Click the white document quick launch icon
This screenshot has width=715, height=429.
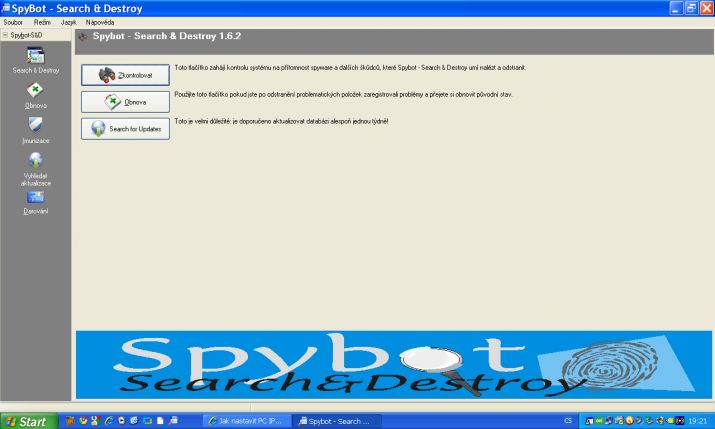[160, 420]
